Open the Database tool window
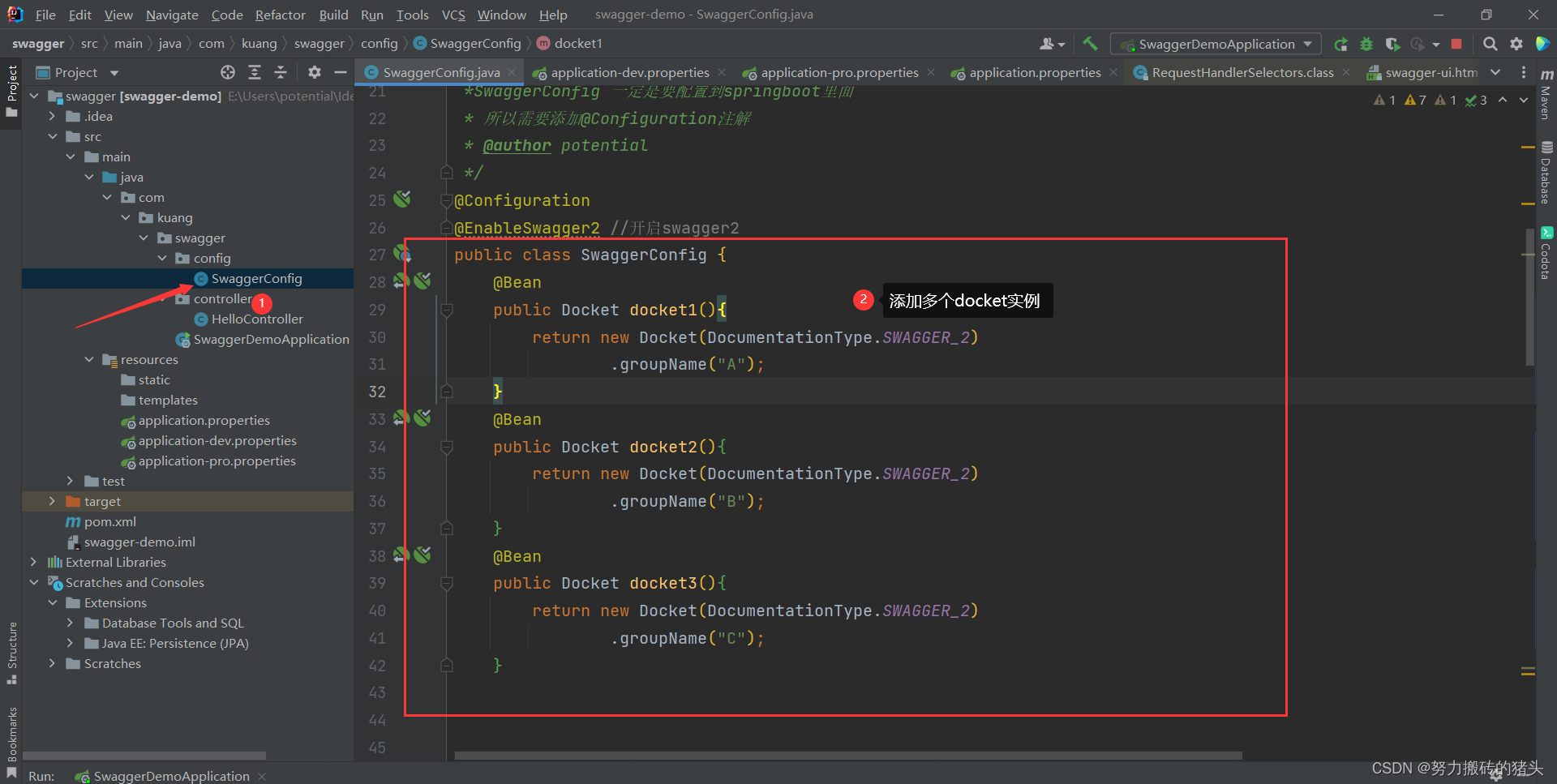Screen dimensions: 1557x784 (1546, 173)
